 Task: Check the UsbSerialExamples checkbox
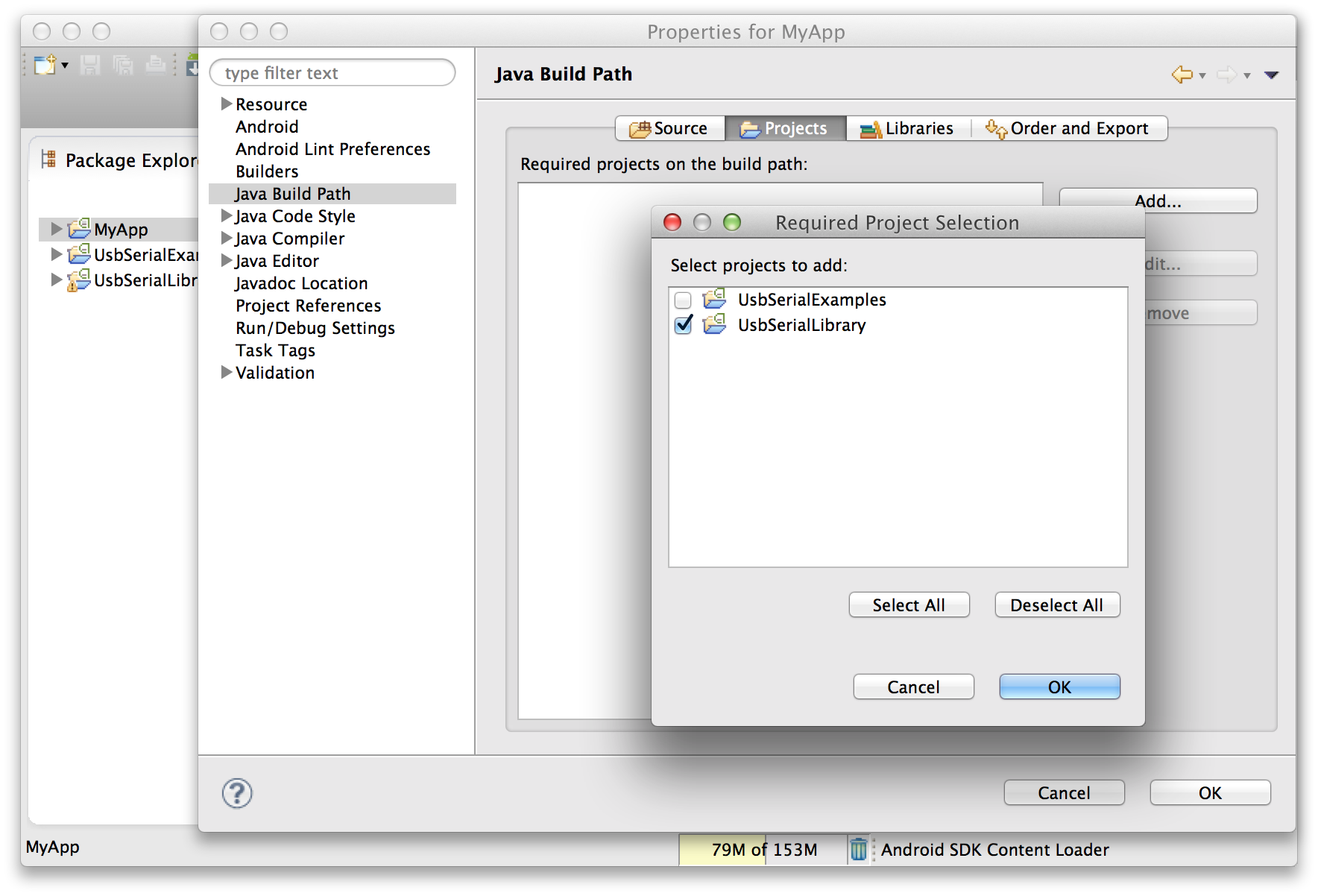click(x=683, y=300)
